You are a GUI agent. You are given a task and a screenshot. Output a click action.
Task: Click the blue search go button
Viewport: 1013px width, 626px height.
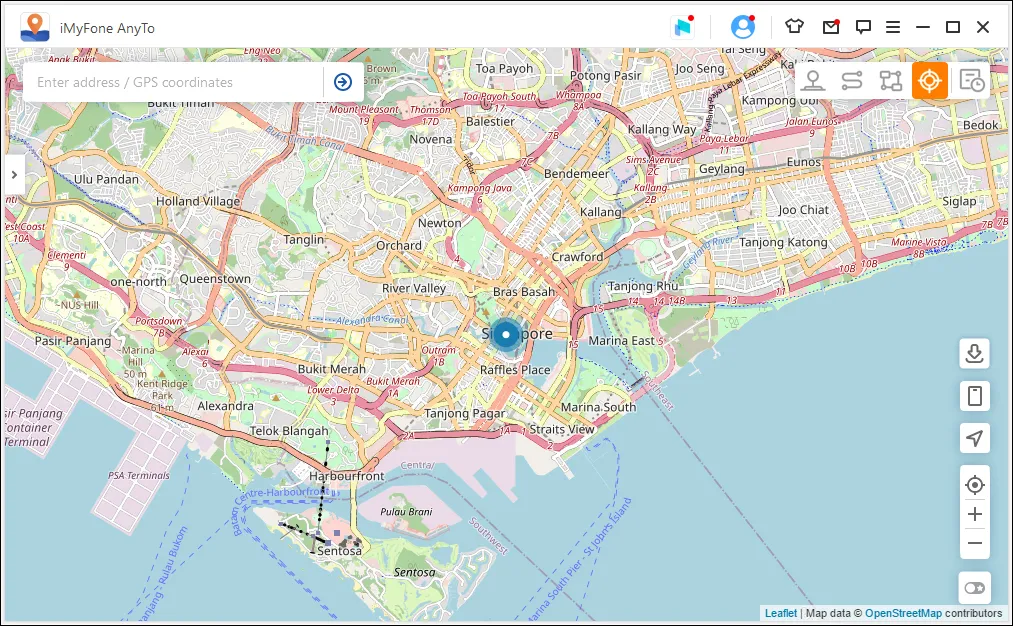click(x=343, y=81)
